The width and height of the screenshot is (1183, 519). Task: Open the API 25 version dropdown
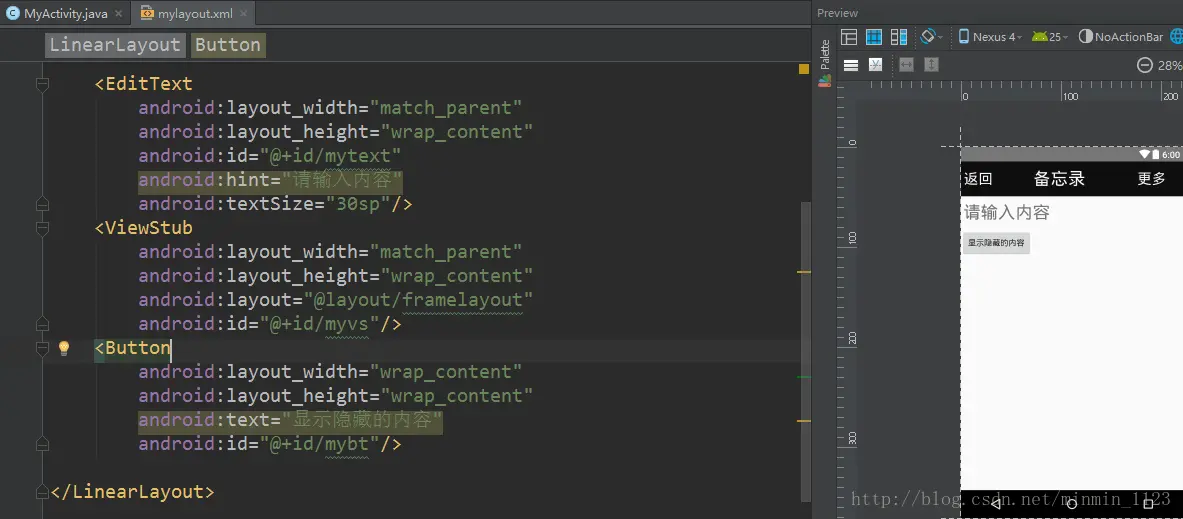pyautogui.click(x=1050, y=36)
